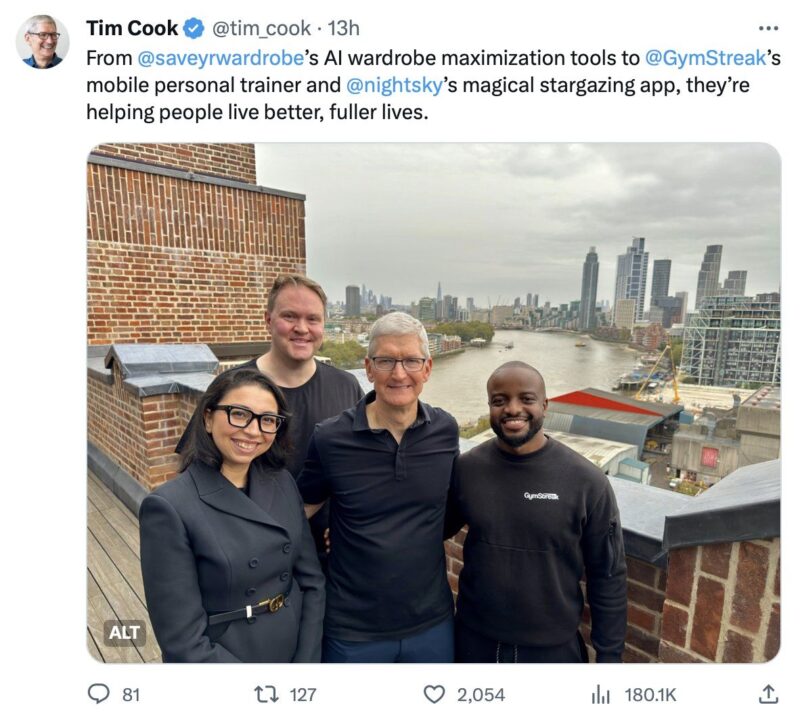Like the tweet with the heart icon
This screenshot has height=720, width=800.
pyautogui.click(x=434, y=694)
